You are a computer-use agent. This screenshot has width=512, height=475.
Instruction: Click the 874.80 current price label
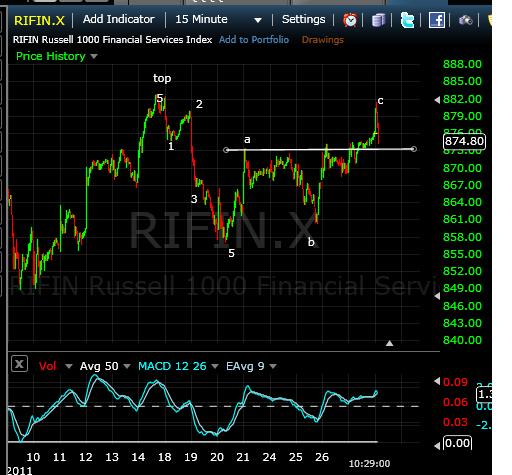464,141
